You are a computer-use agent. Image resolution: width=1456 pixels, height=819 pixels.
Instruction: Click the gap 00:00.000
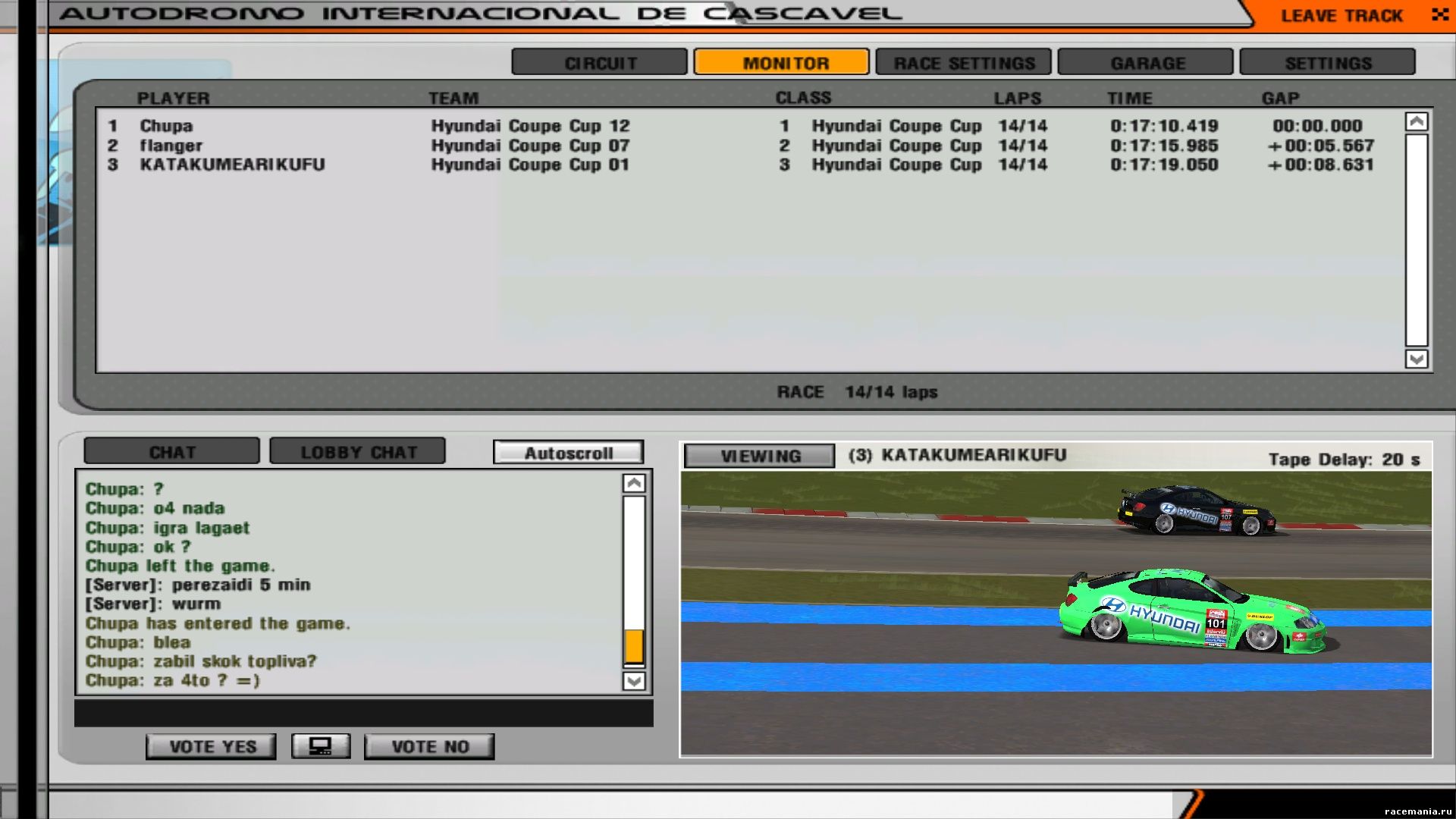(1317, 126)
